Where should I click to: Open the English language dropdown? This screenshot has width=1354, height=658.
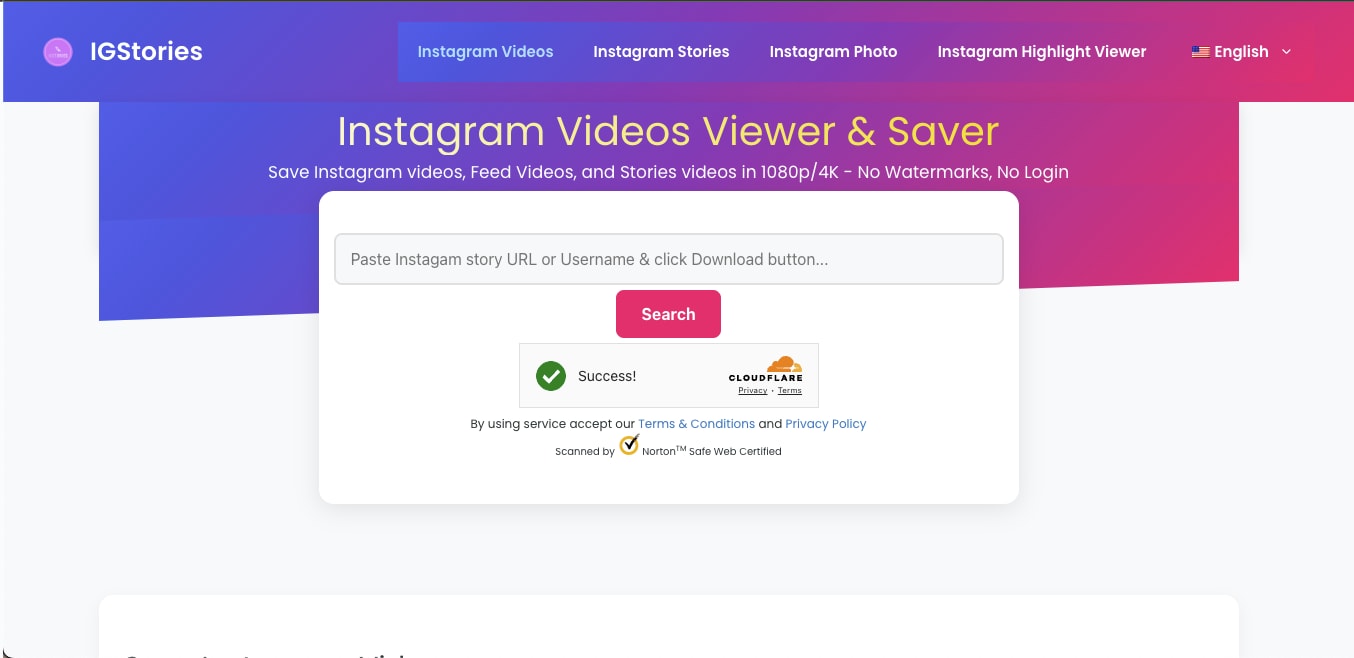click(x=1242, y=51)
